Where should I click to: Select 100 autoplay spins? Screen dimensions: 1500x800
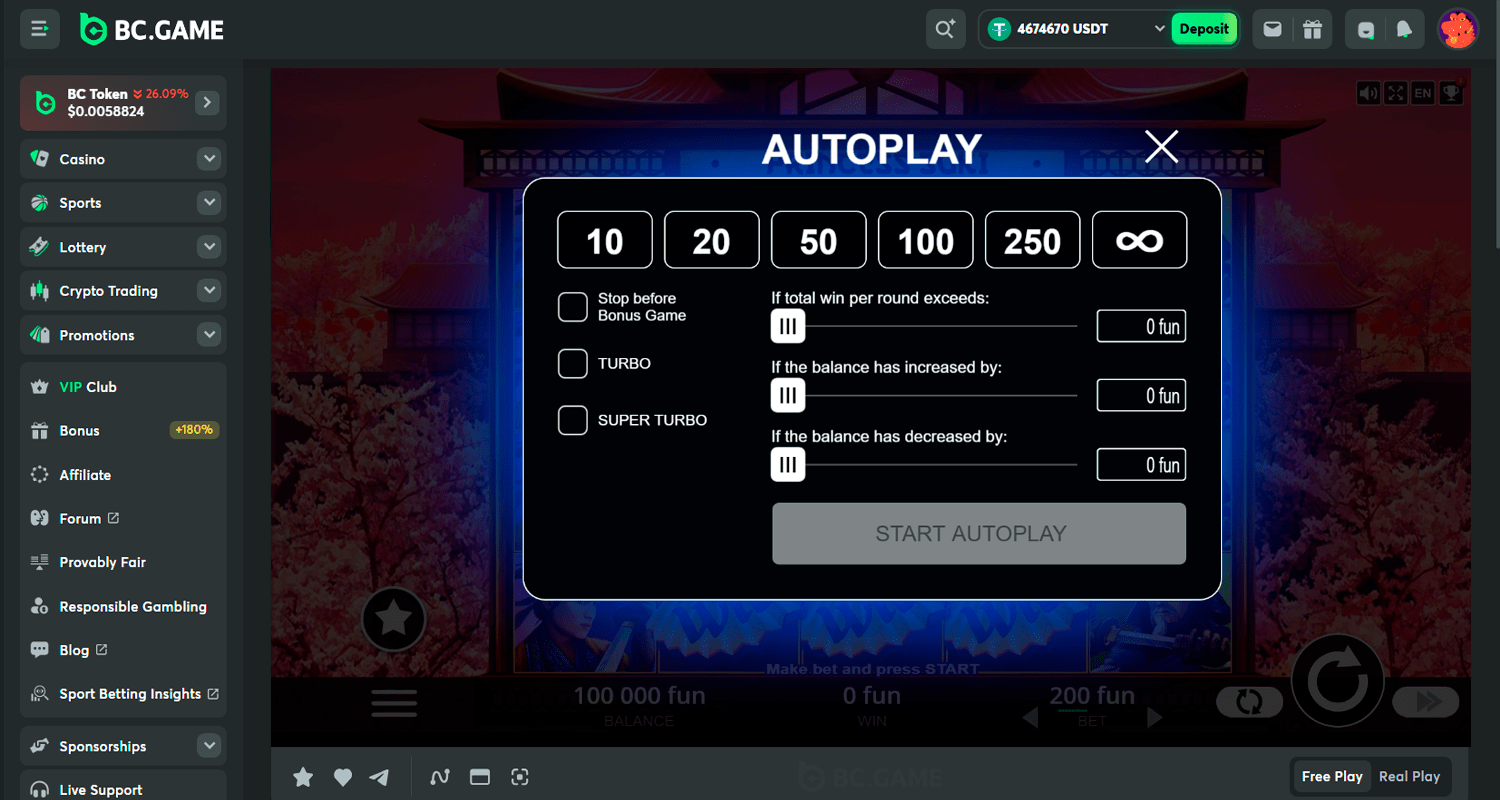[x=926, y=240]
